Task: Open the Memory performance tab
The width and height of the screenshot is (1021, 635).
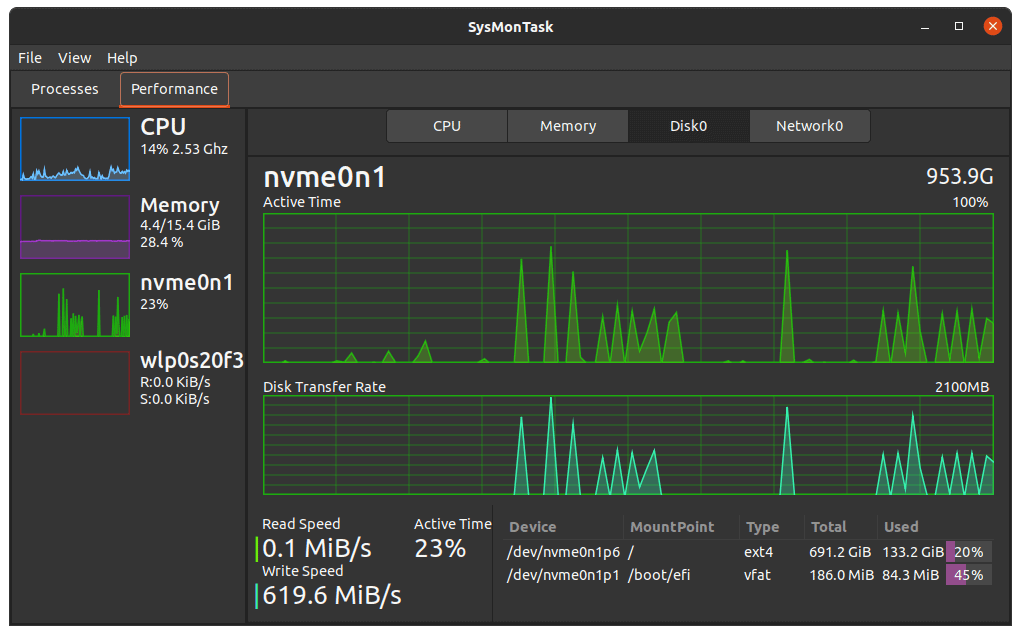Action: coord(567,125)
